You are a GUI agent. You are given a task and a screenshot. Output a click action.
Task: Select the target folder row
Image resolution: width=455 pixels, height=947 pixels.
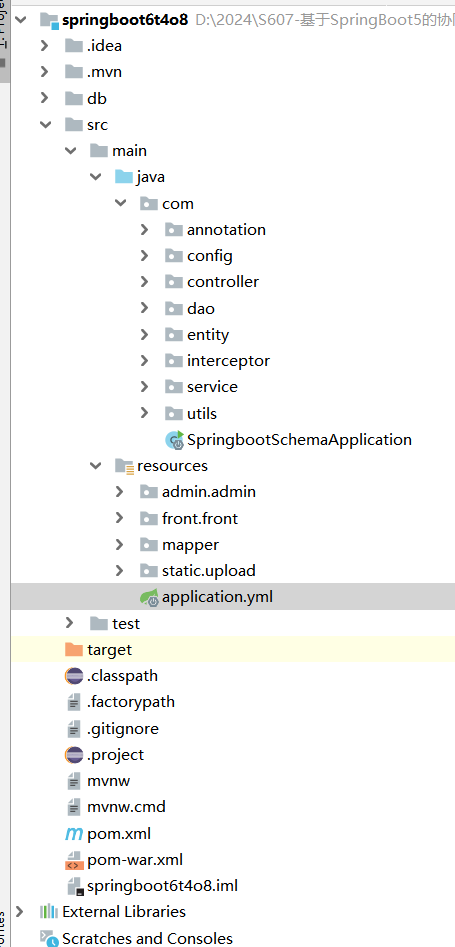pos(233,649)
